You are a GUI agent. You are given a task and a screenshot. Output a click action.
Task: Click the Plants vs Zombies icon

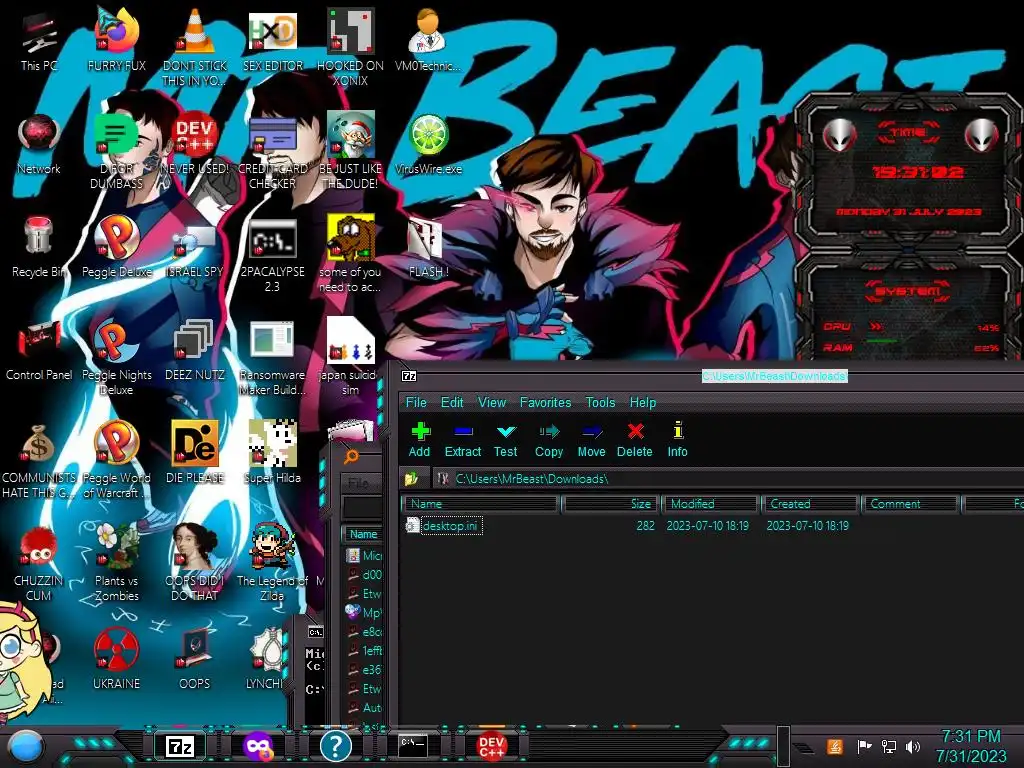pos(116,546)
